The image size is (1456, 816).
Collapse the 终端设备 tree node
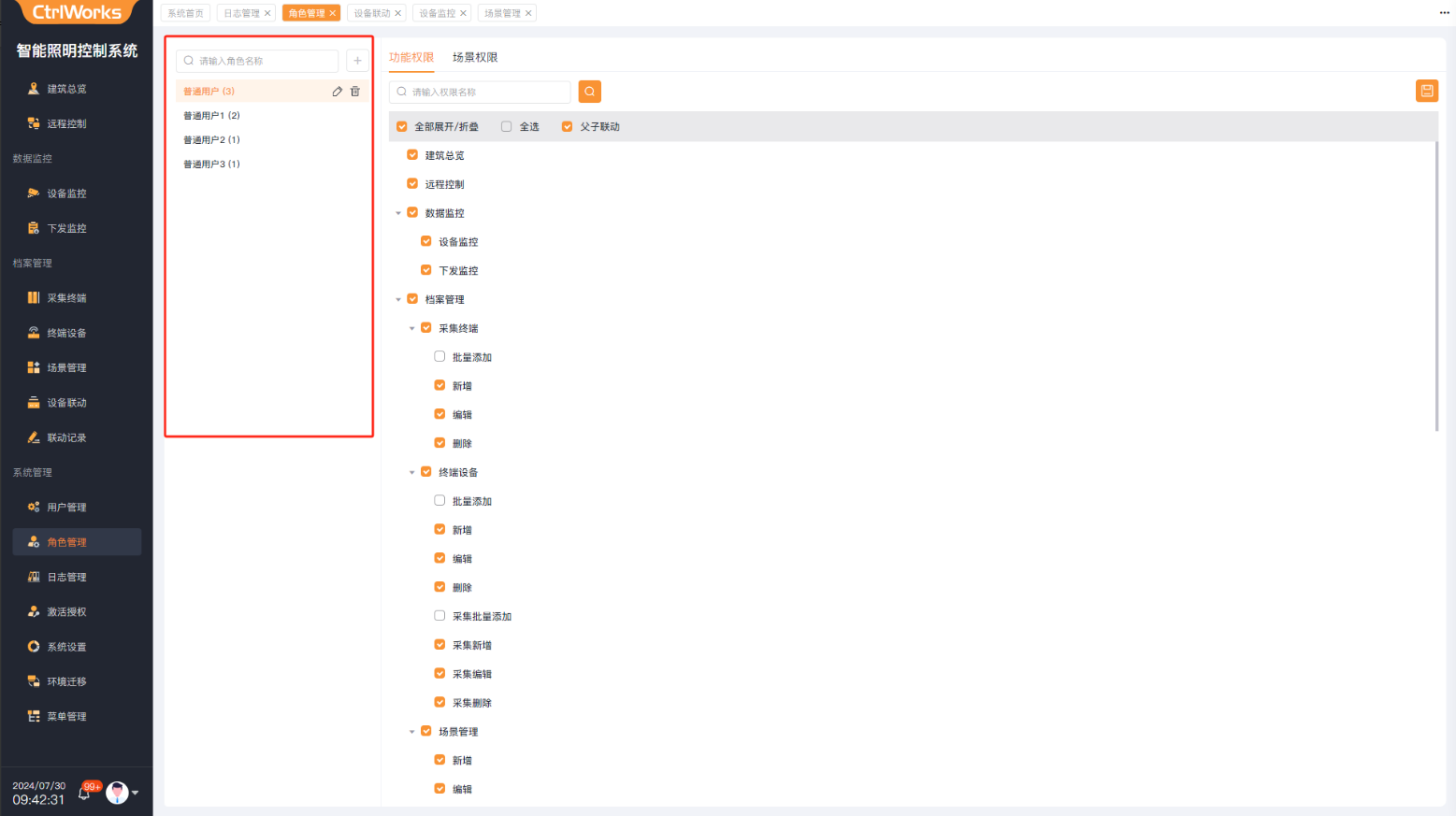412,473
